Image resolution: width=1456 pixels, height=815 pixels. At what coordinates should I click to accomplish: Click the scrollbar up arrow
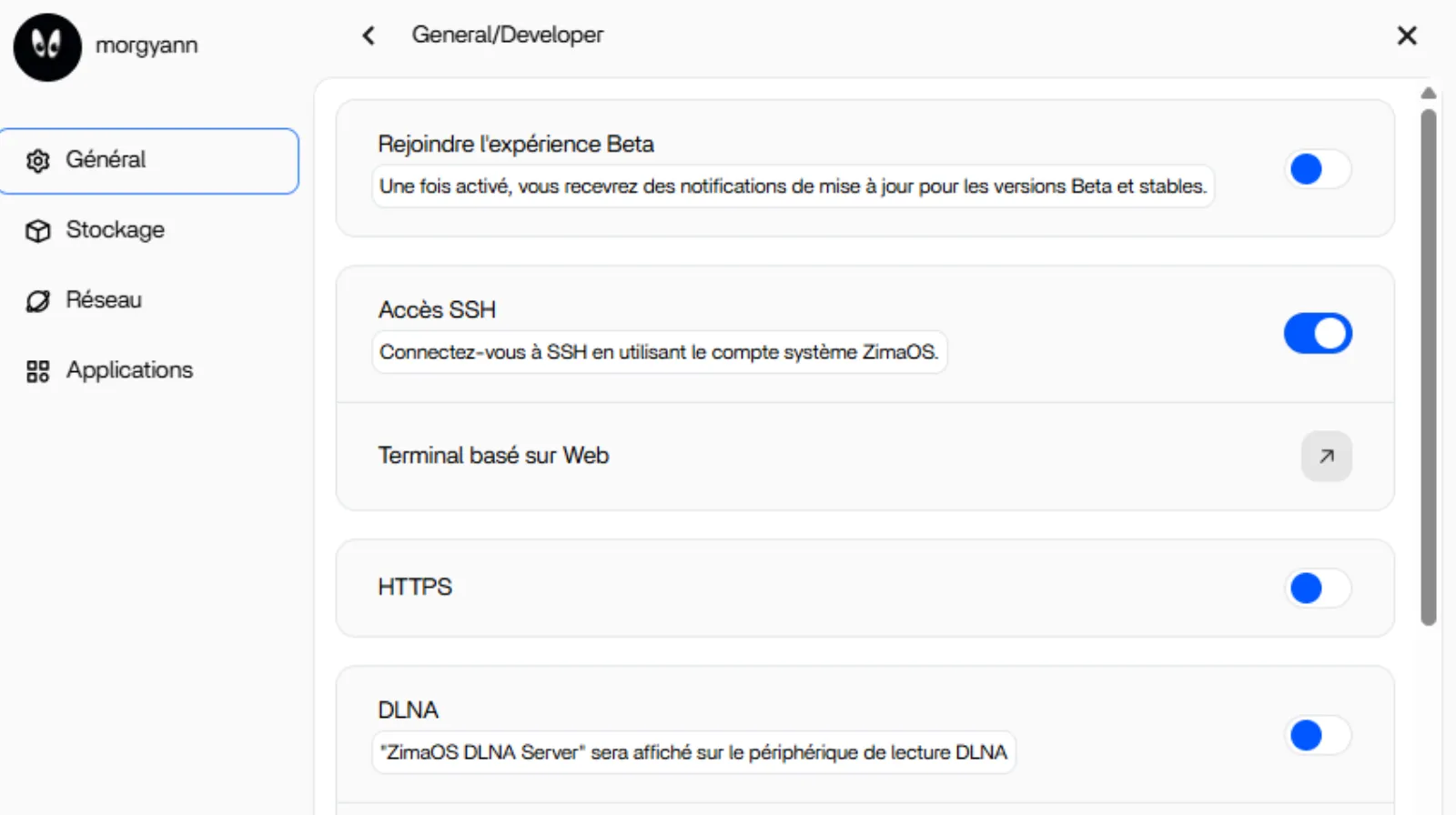tap(1429, 93)
